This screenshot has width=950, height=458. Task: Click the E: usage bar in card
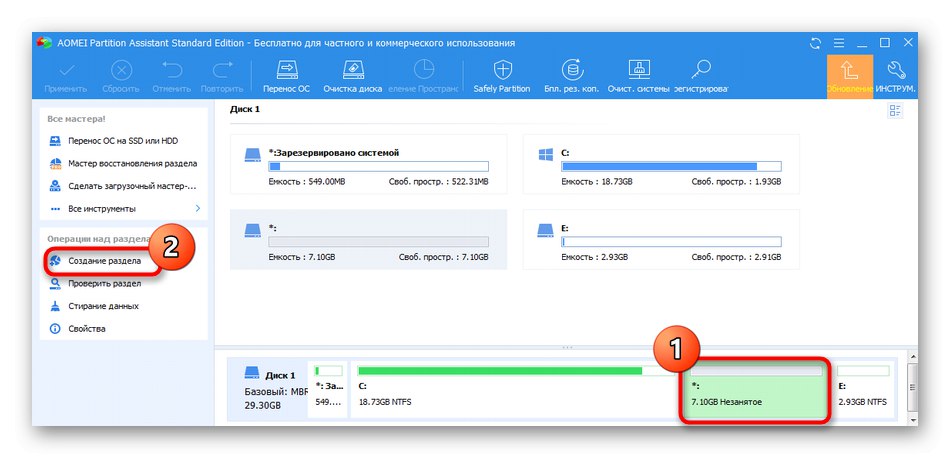(x=671, y=241)
